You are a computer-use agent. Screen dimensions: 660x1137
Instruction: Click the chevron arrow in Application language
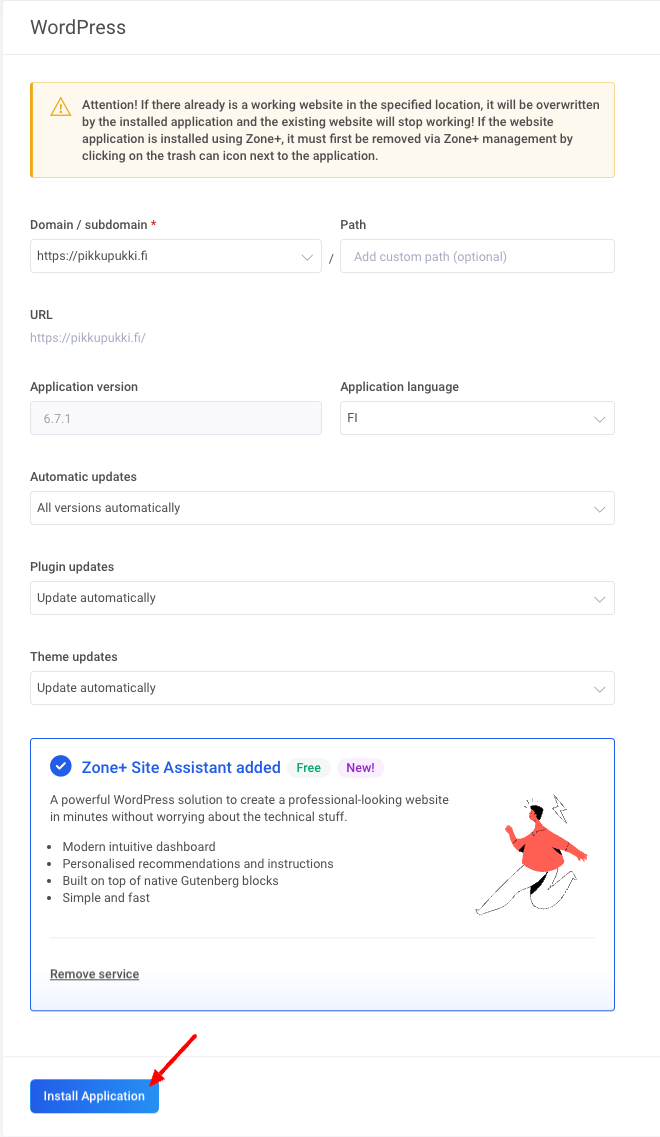600,418
